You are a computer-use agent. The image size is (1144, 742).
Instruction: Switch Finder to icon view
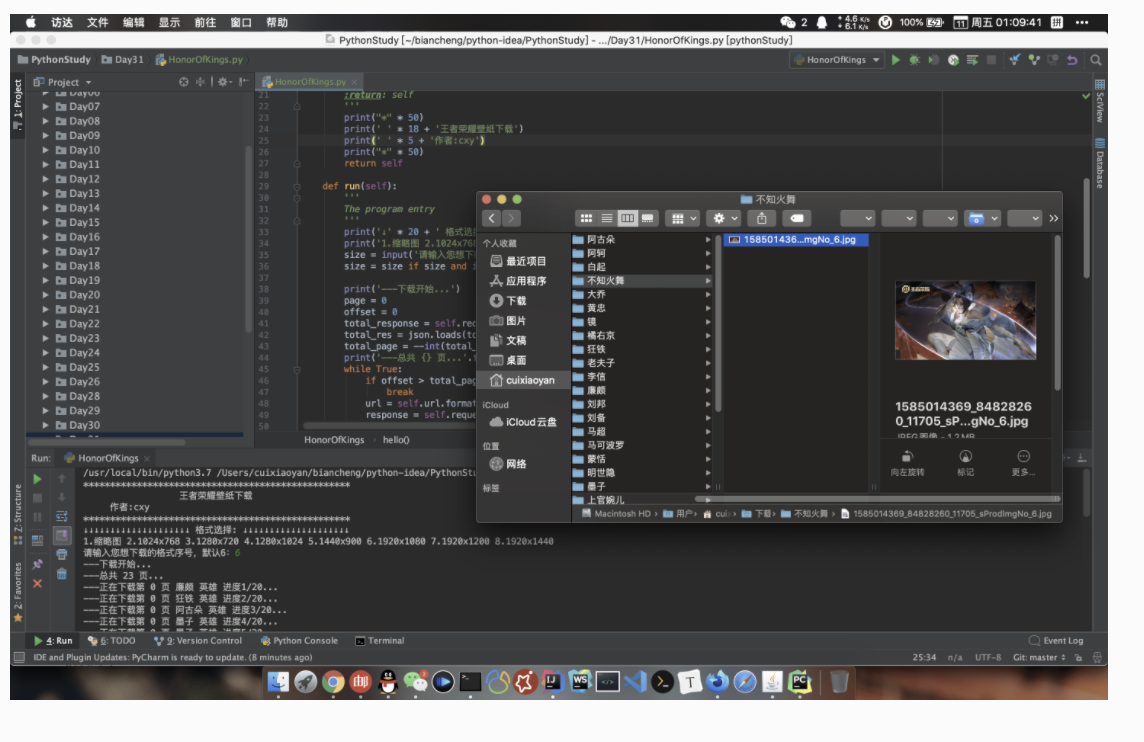[x=586, y=218]
